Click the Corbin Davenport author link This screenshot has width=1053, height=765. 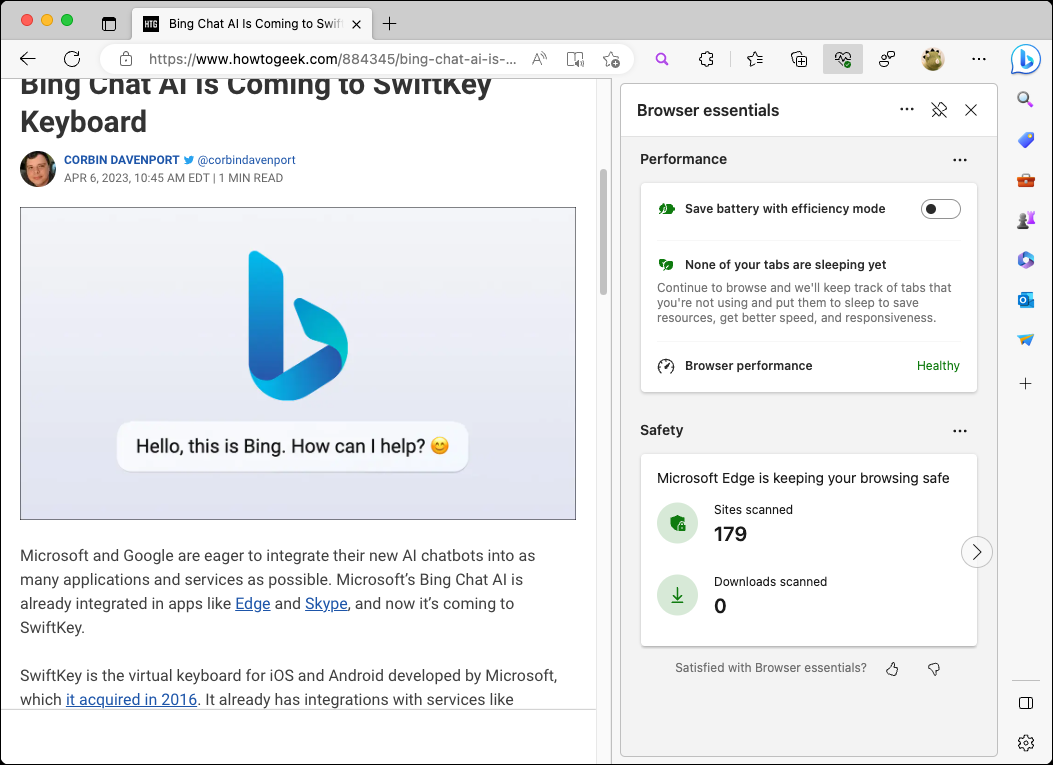pos(121,160)
